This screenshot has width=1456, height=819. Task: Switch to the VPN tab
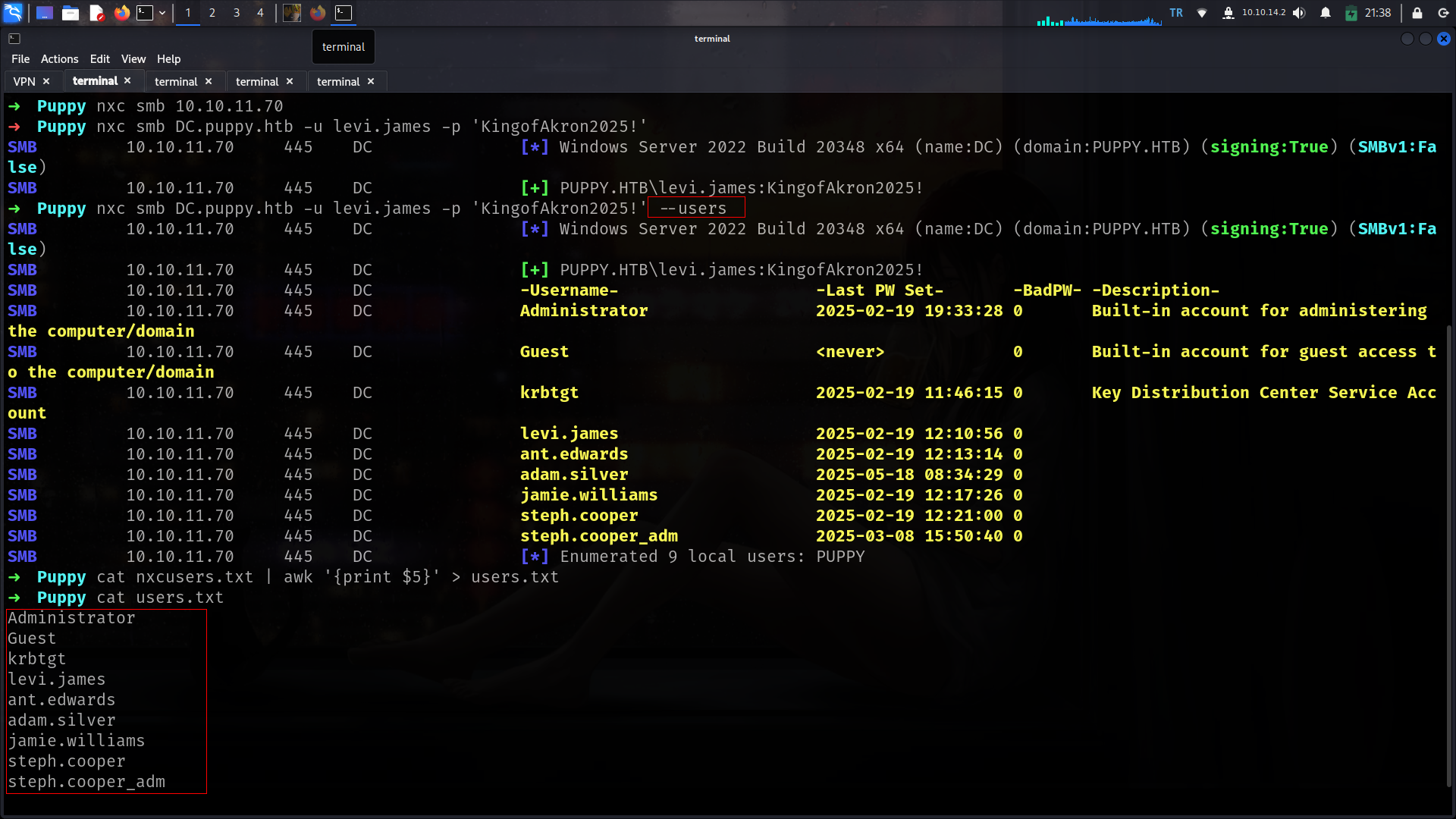coord(24,81)
